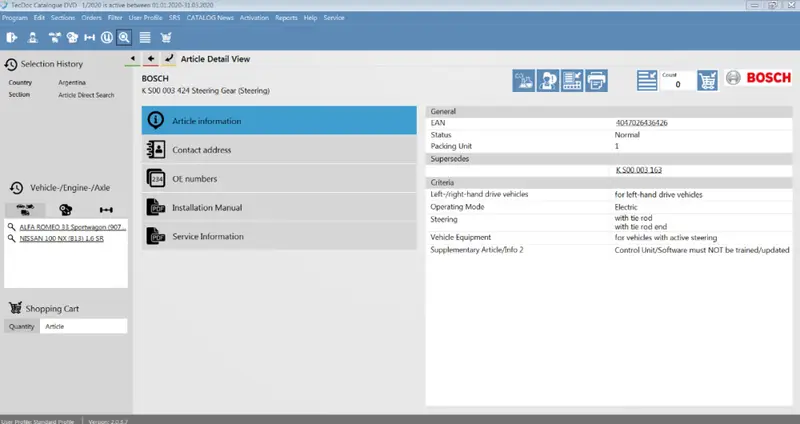Print the article with printer icon
The image size is (800, 424).
596,81
